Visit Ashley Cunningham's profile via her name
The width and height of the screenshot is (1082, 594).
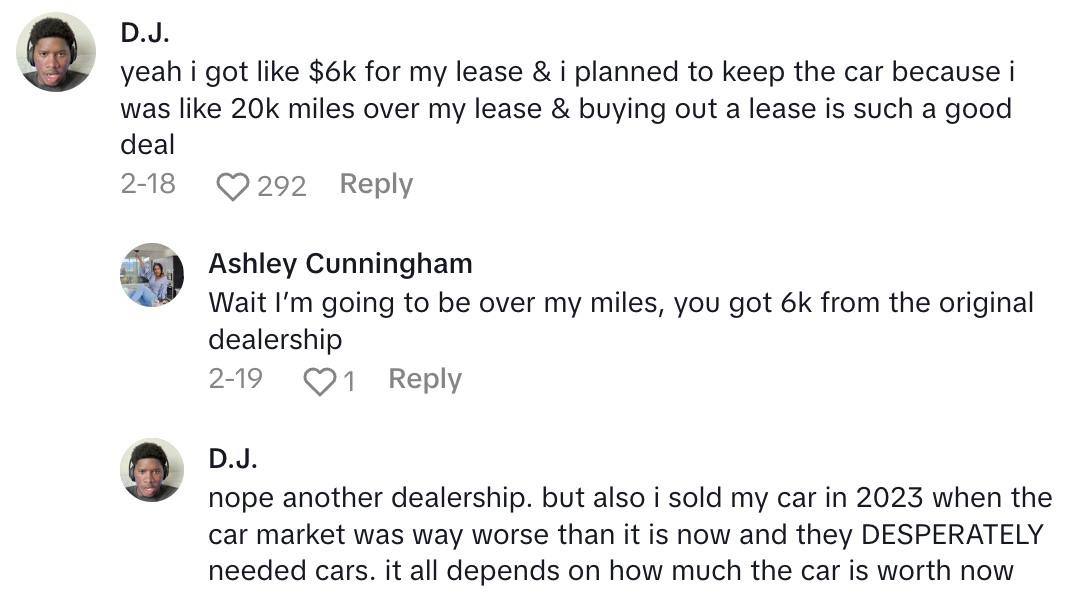pyautogui.click(x=340, y=263)
